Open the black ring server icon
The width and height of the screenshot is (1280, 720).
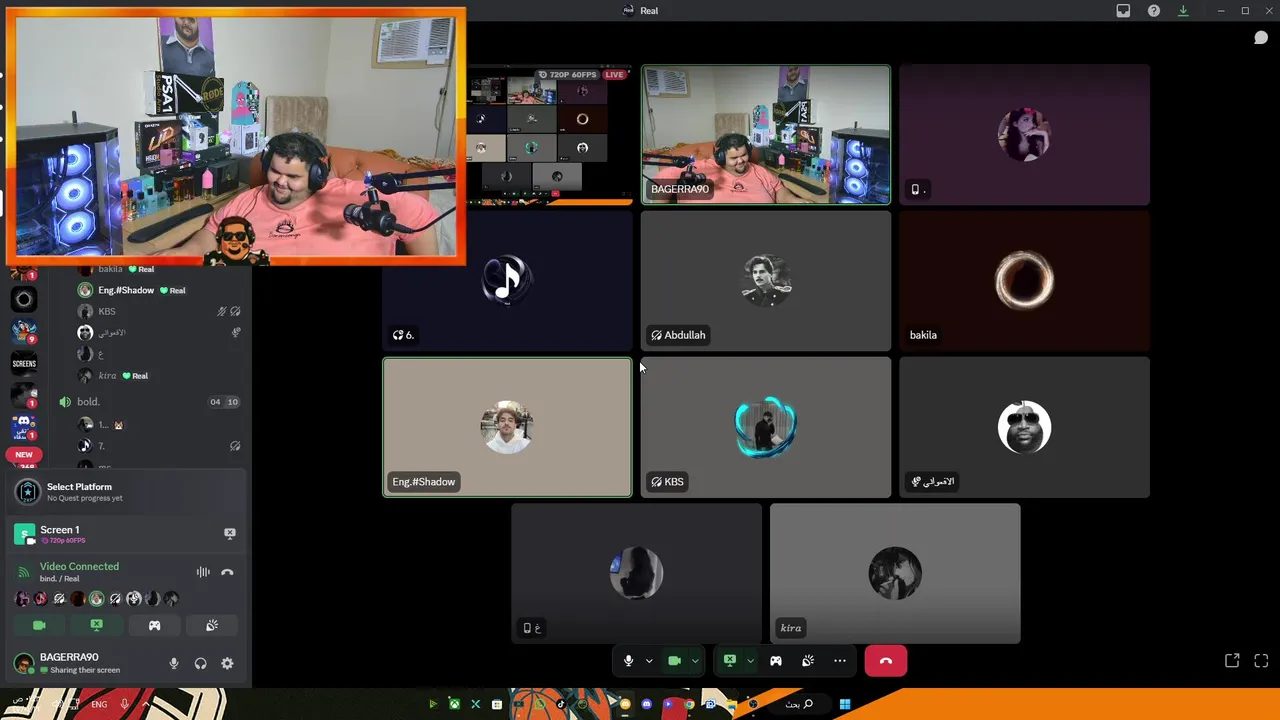[24, 298]
